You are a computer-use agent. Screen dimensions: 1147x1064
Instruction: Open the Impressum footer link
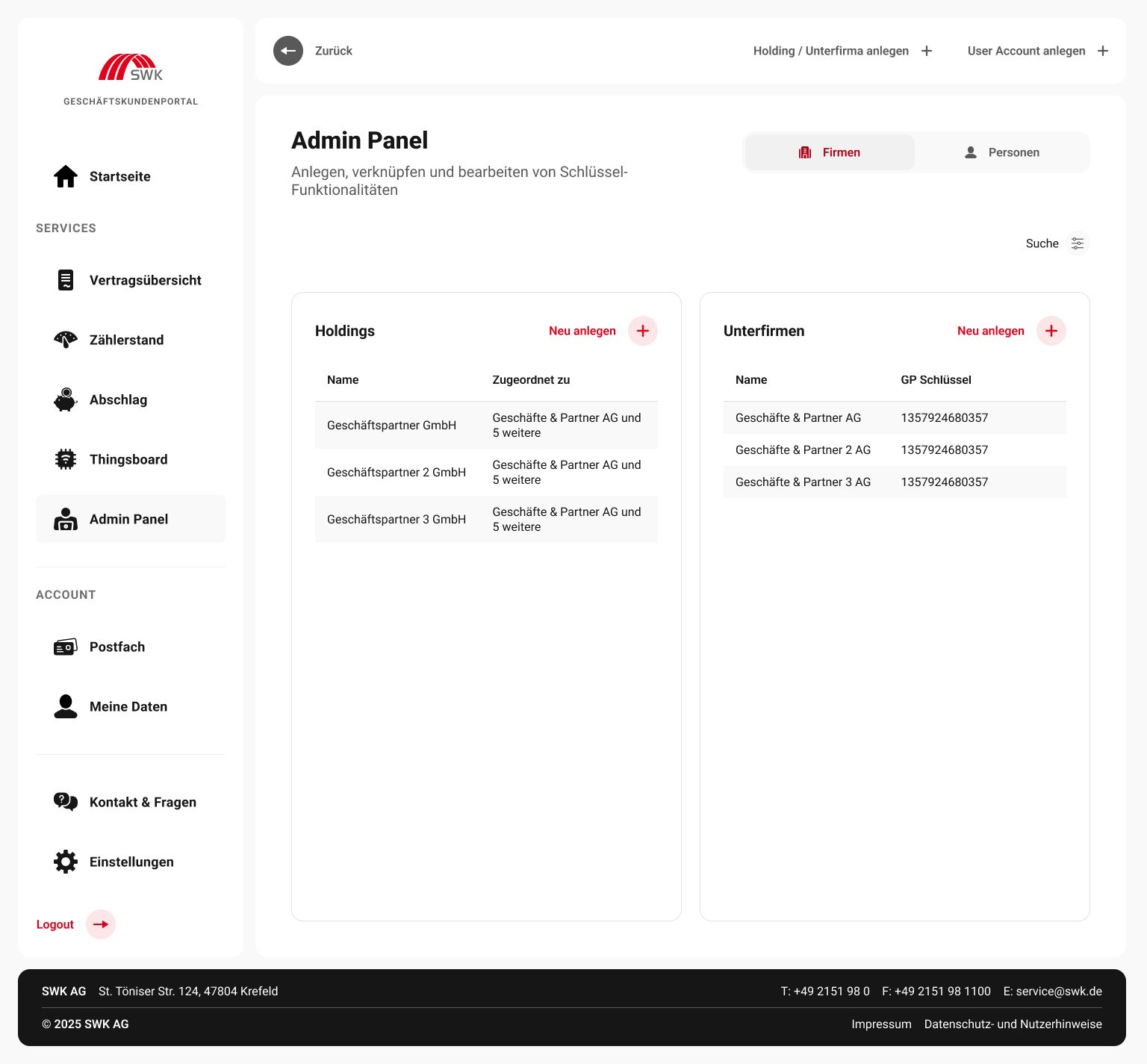(x=882, y=1024)
